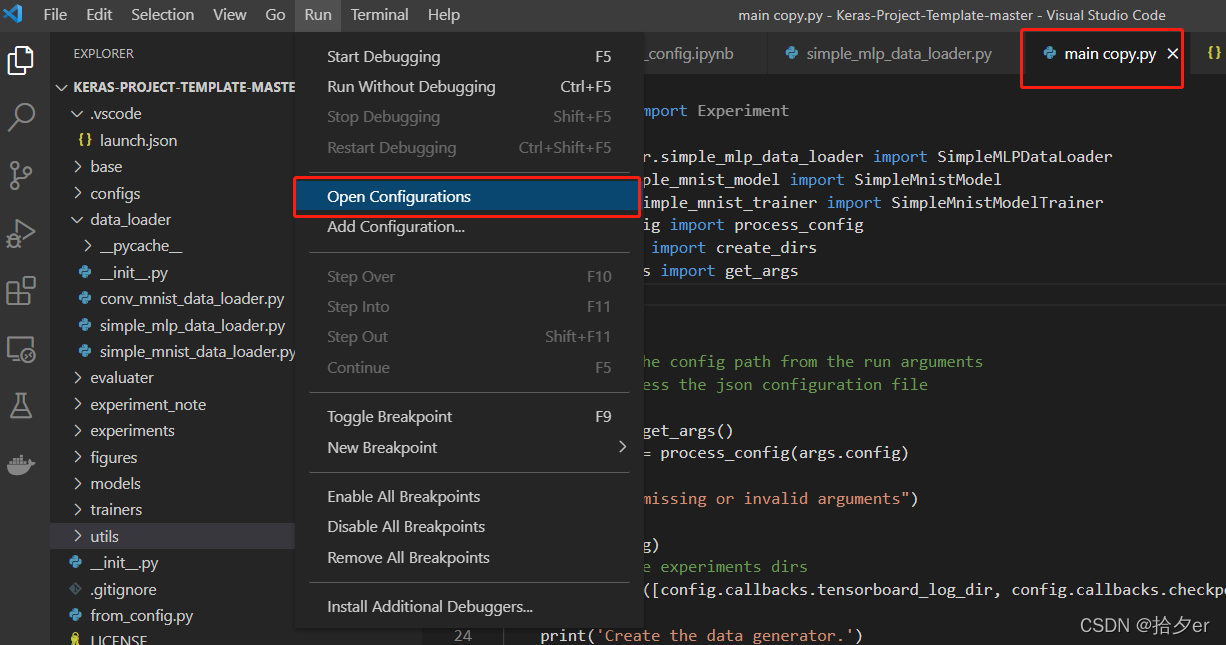Expand the models folder
1226x645 pixels.
[x=78, y=484]
